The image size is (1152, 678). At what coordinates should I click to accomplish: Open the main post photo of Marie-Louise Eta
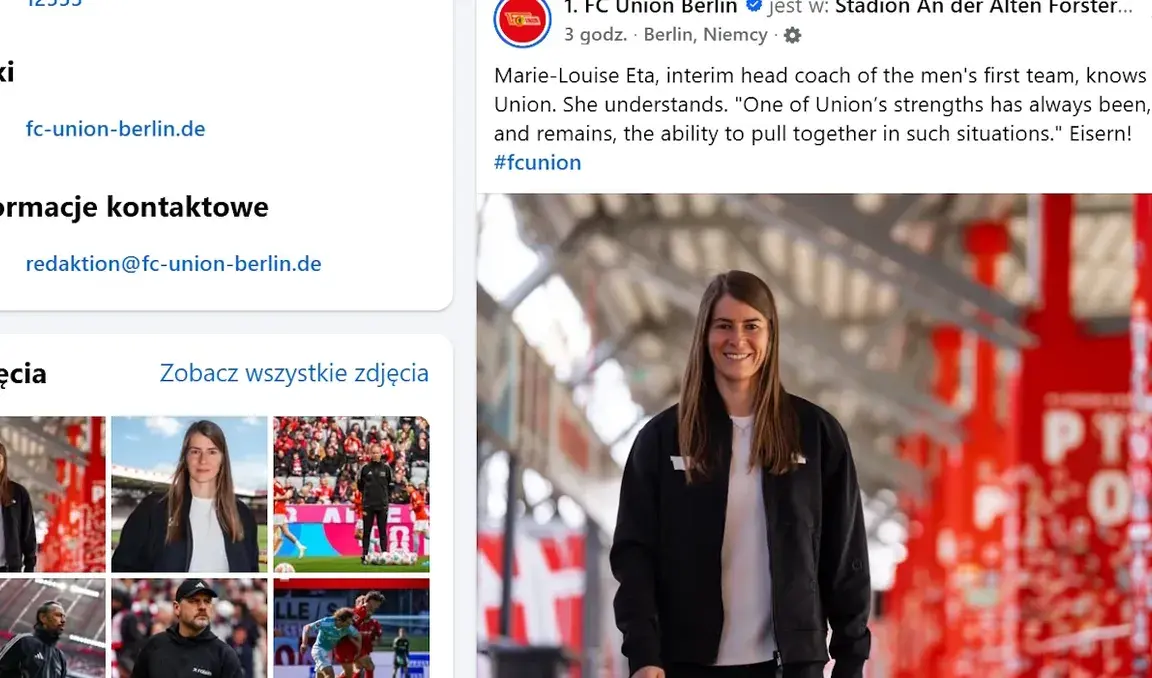(814, 436)
